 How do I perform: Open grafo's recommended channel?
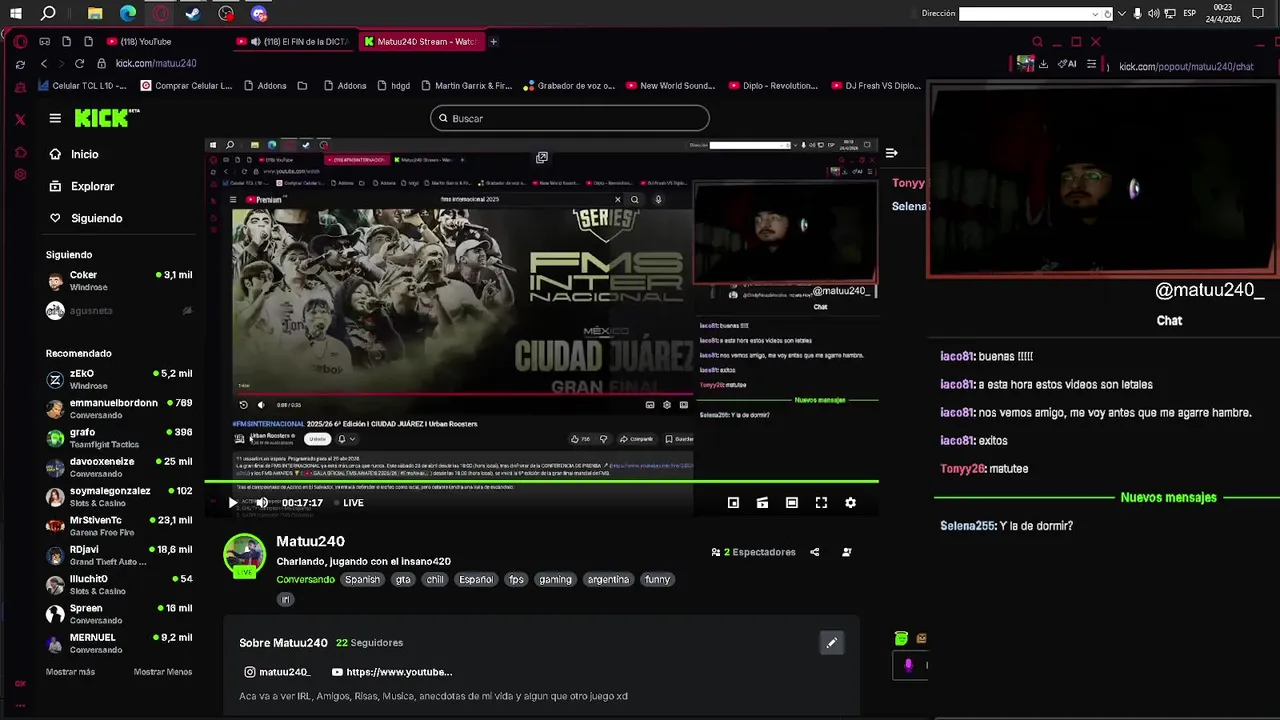(x=119, y=438)
